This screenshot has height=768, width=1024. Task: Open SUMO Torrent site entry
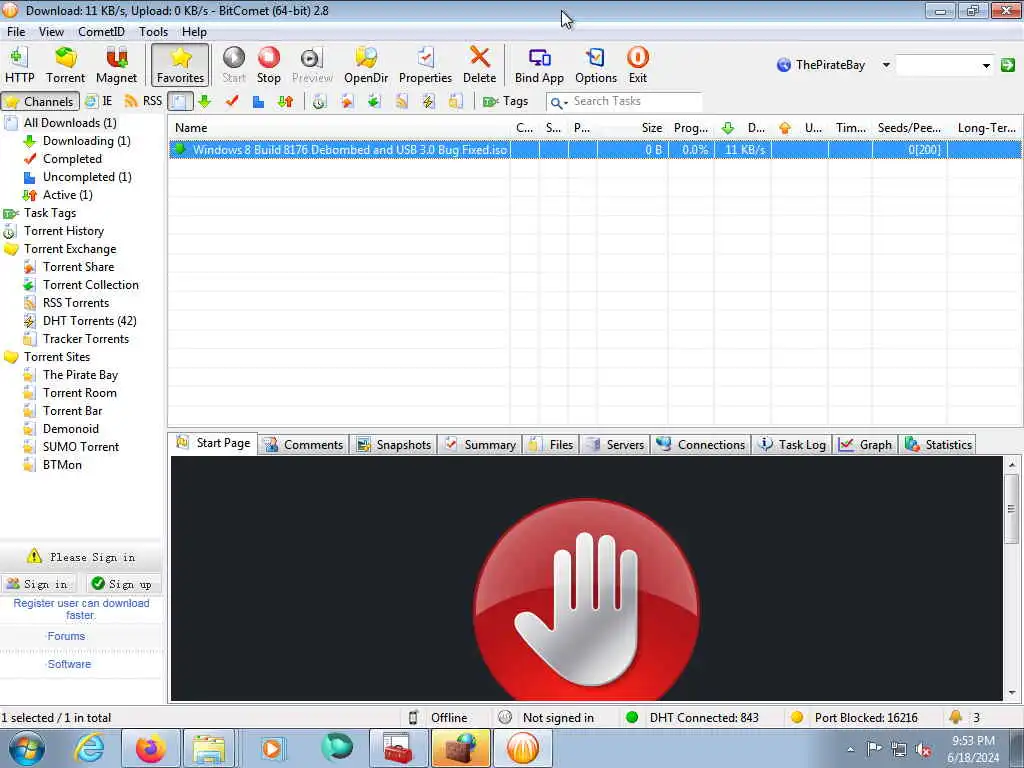click(80, 447)
